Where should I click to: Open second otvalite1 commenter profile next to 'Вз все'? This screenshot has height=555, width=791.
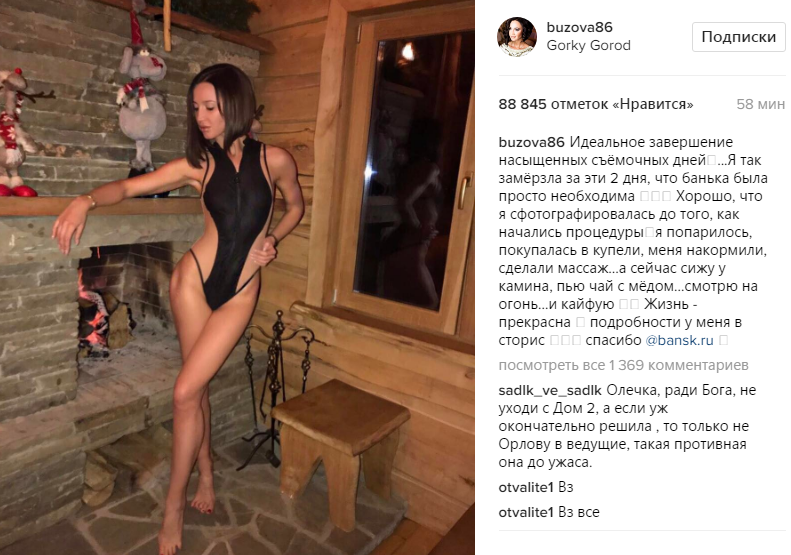pyautogui.click(x=526, y=512)
